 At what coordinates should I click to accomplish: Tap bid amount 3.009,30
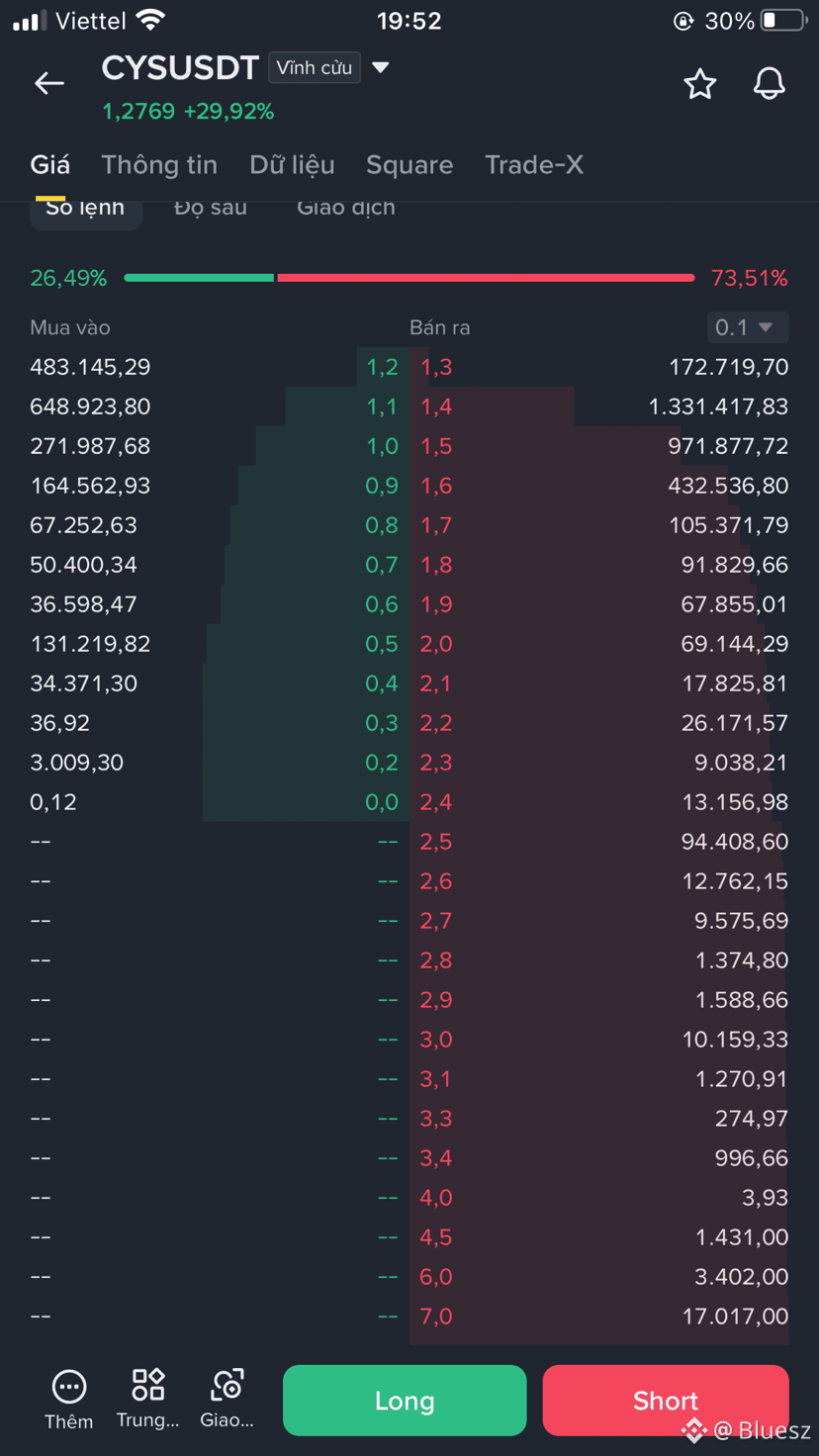tap(76, 763)
